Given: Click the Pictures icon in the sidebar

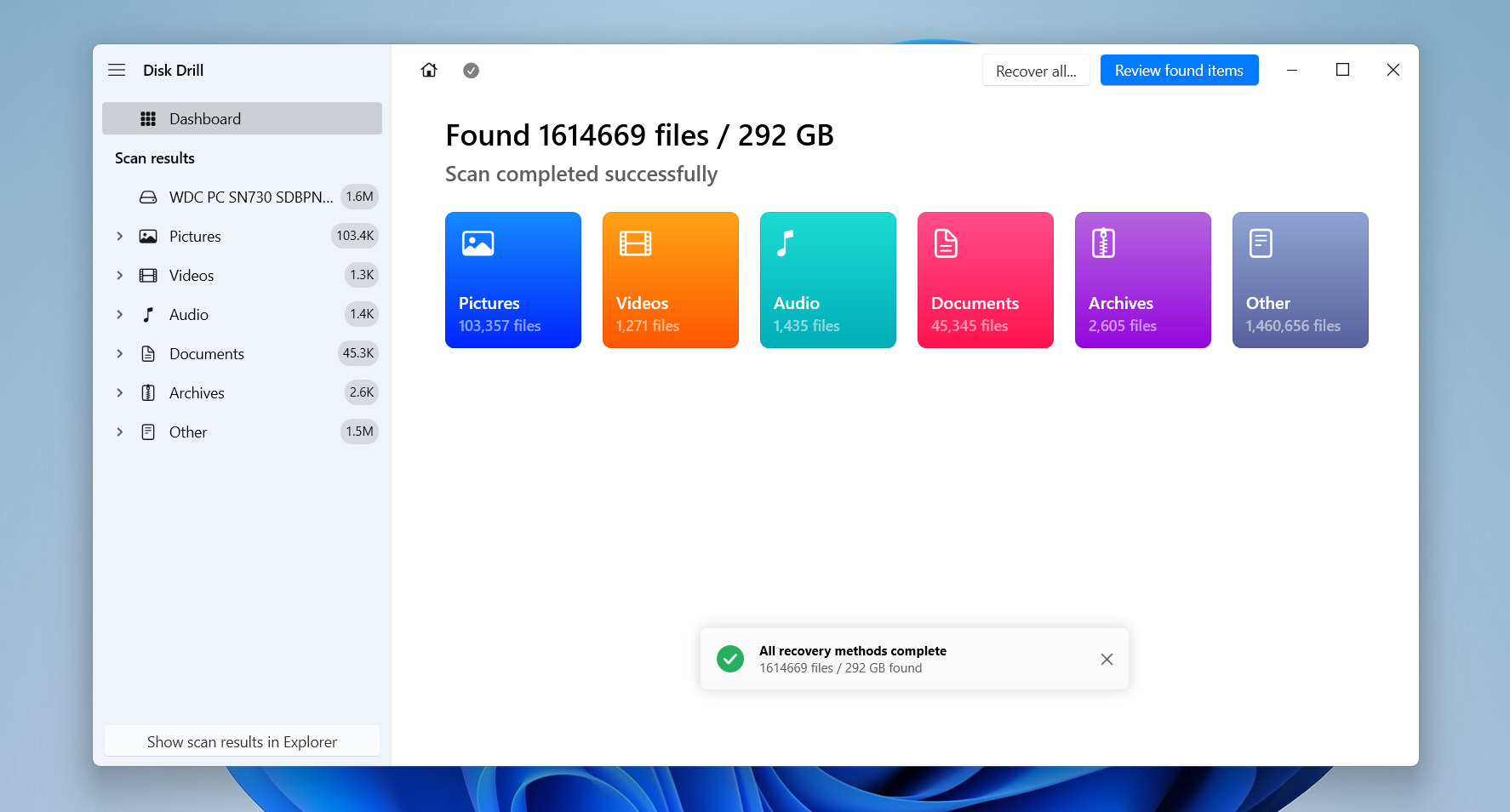Looking at the screenshot, I should pyautogui.click(x=148, y=237).
